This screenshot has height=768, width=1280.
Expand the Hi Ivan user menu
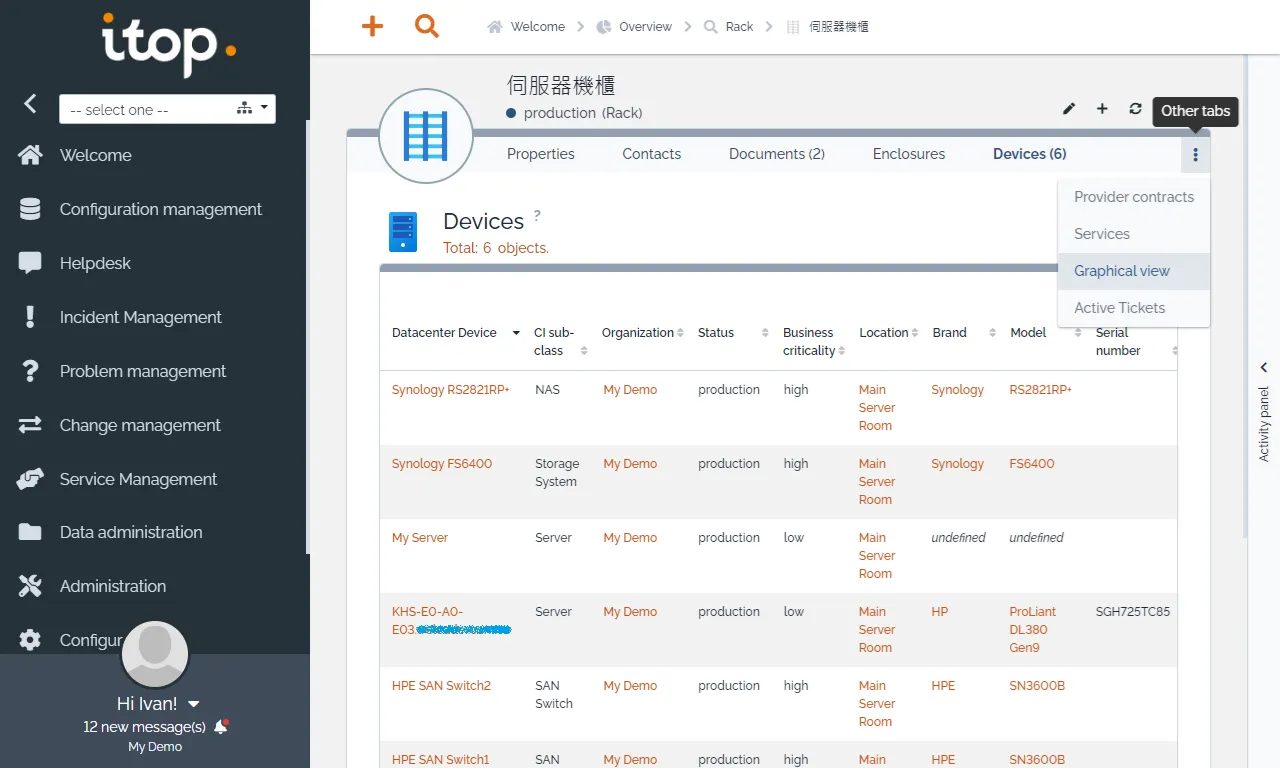(x=158, y=704)
